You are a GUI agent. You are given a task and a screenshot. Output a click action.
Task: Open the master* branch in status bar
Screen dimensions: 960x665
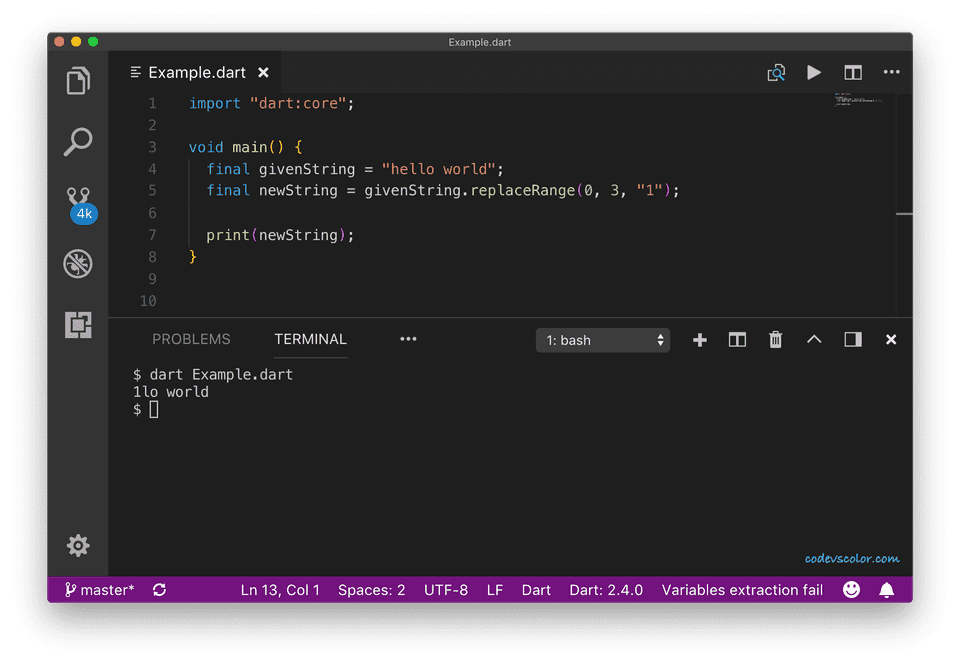point(99,590)
